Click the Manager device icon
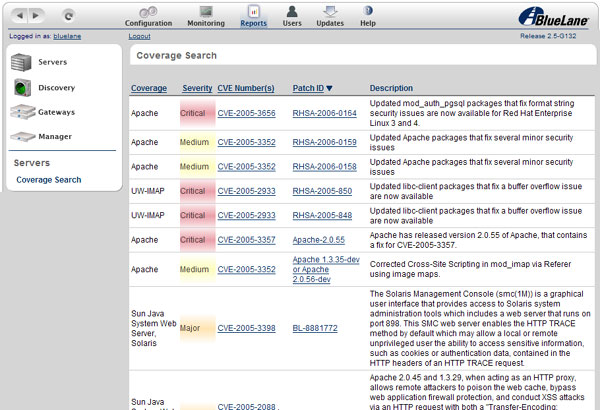Viewport: 600px width, 410px height. (22, 136)
